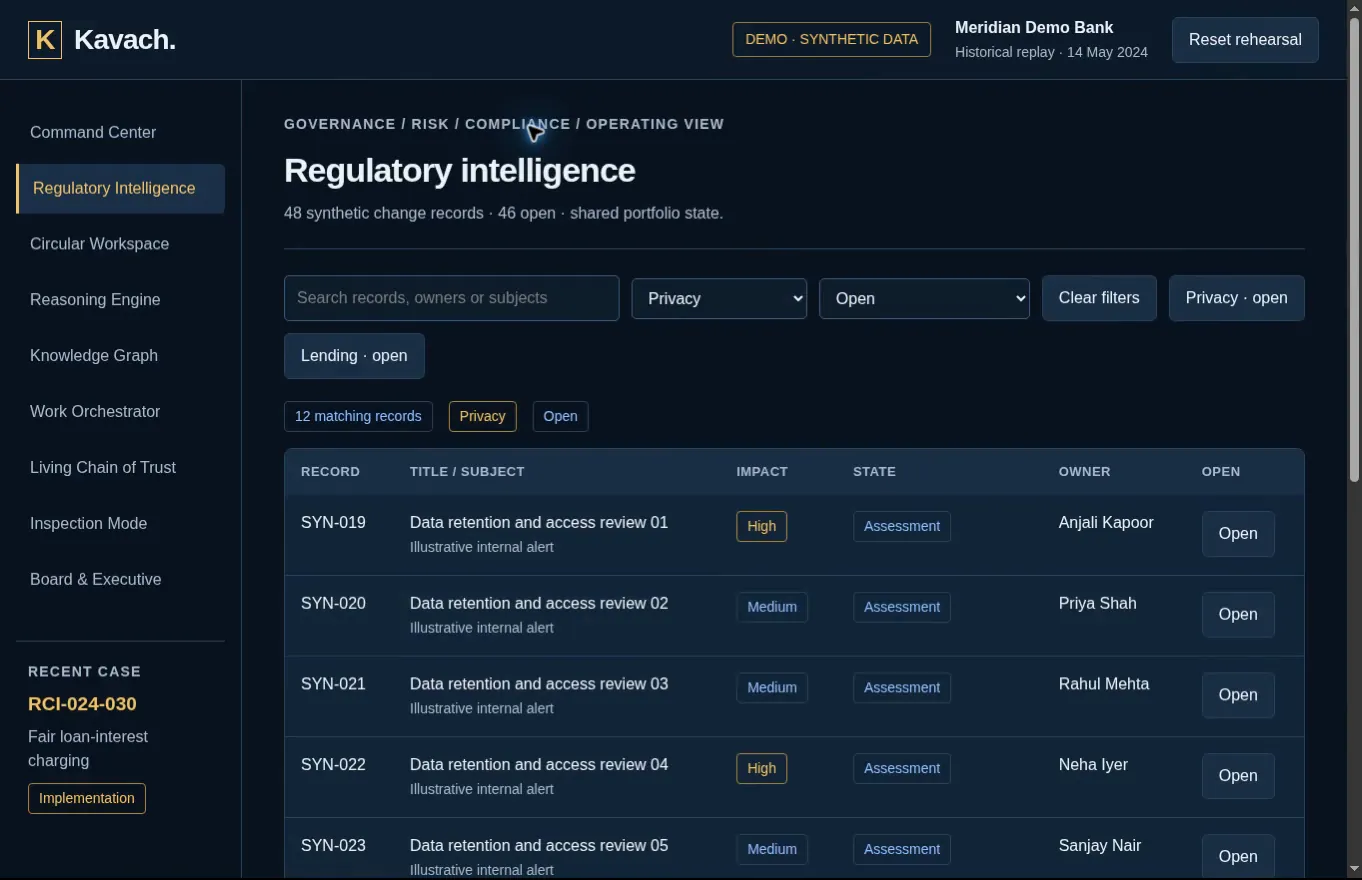This screenshot has width=1362, height=880.
Task: Open record SYN-021
Action: [1238, 695]
